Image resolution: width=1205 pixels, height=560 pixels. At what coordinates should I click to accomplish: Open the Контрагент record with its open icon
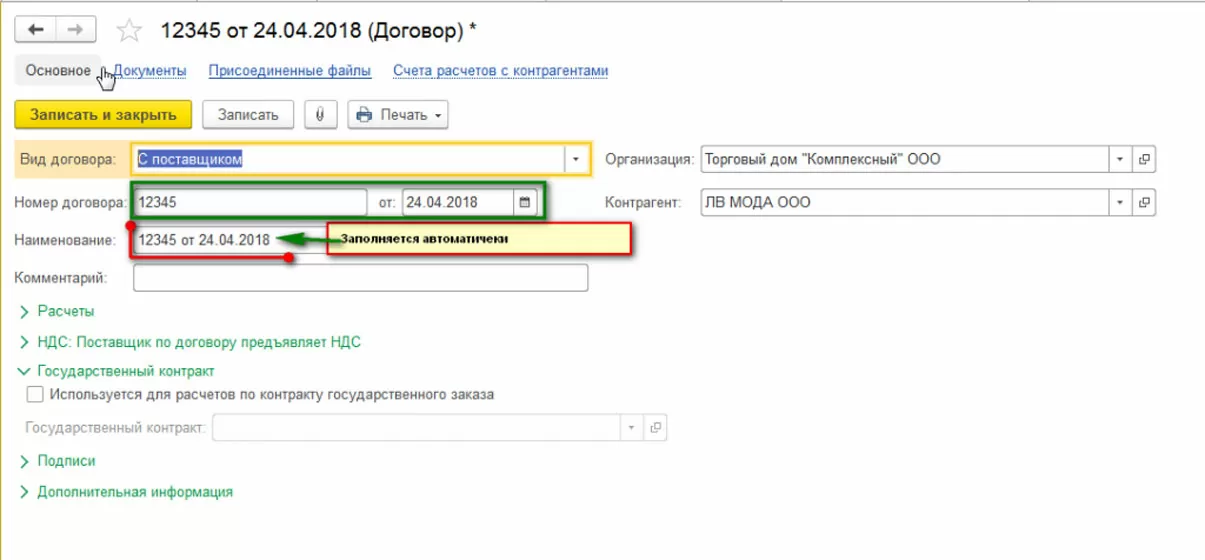tap(1145, 202)
